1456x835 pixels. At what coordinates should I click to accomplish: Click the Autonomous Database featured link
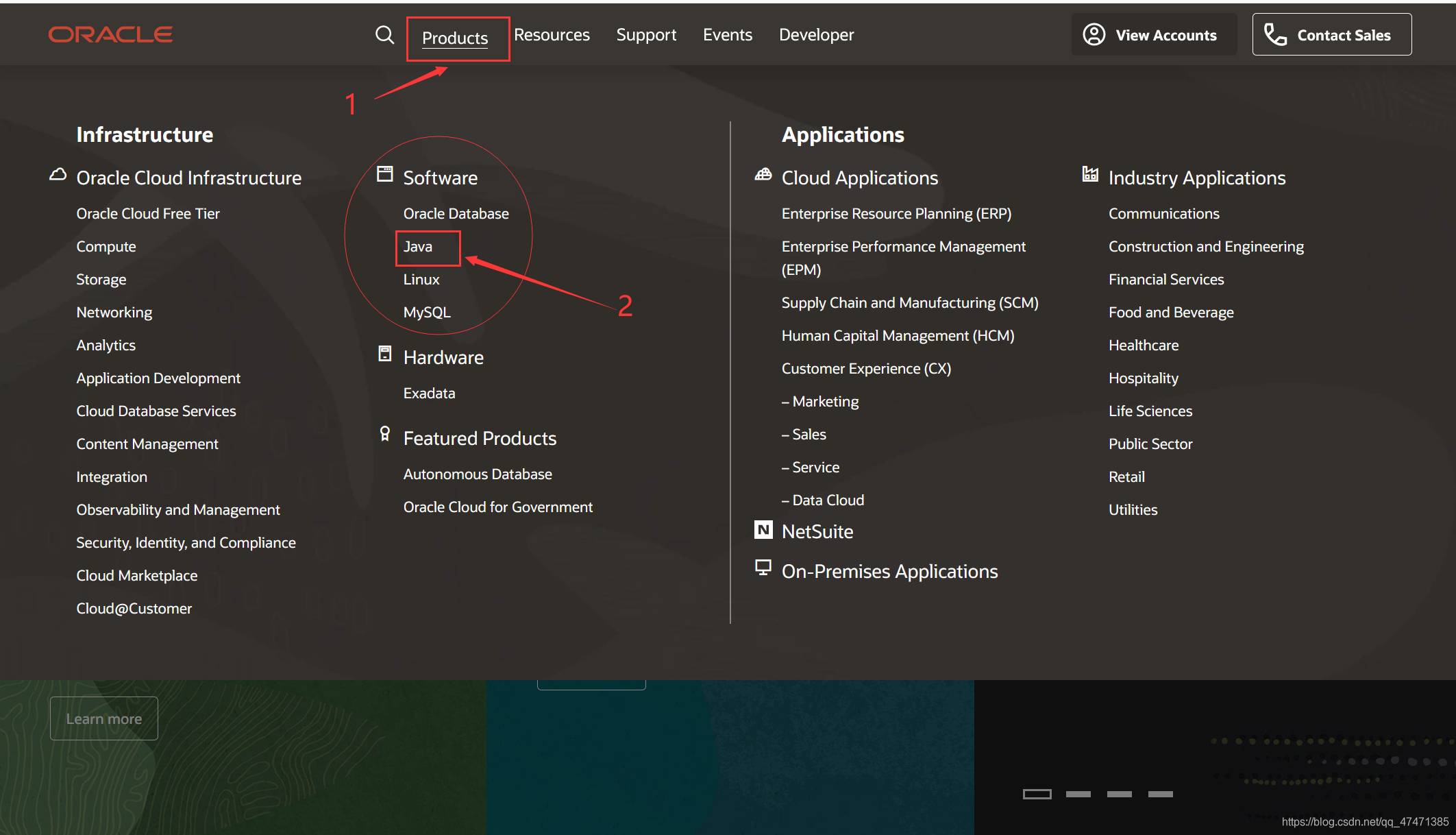pyautogui.click(x=477, y=474)
